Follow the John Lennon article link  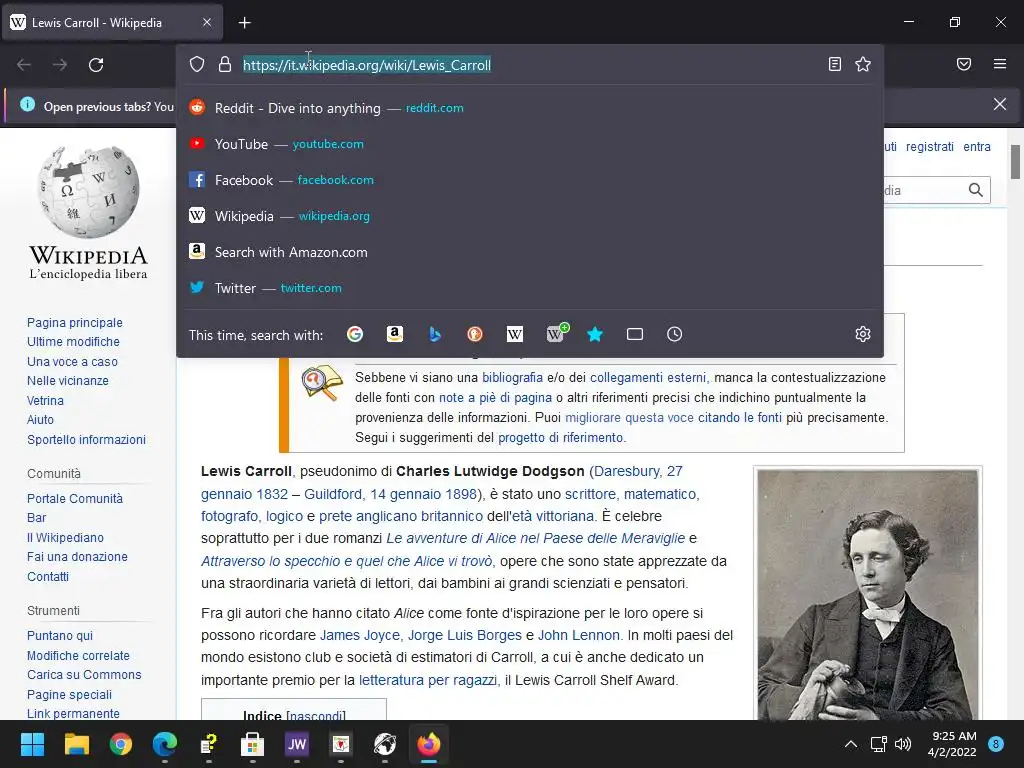click(579, 635)
